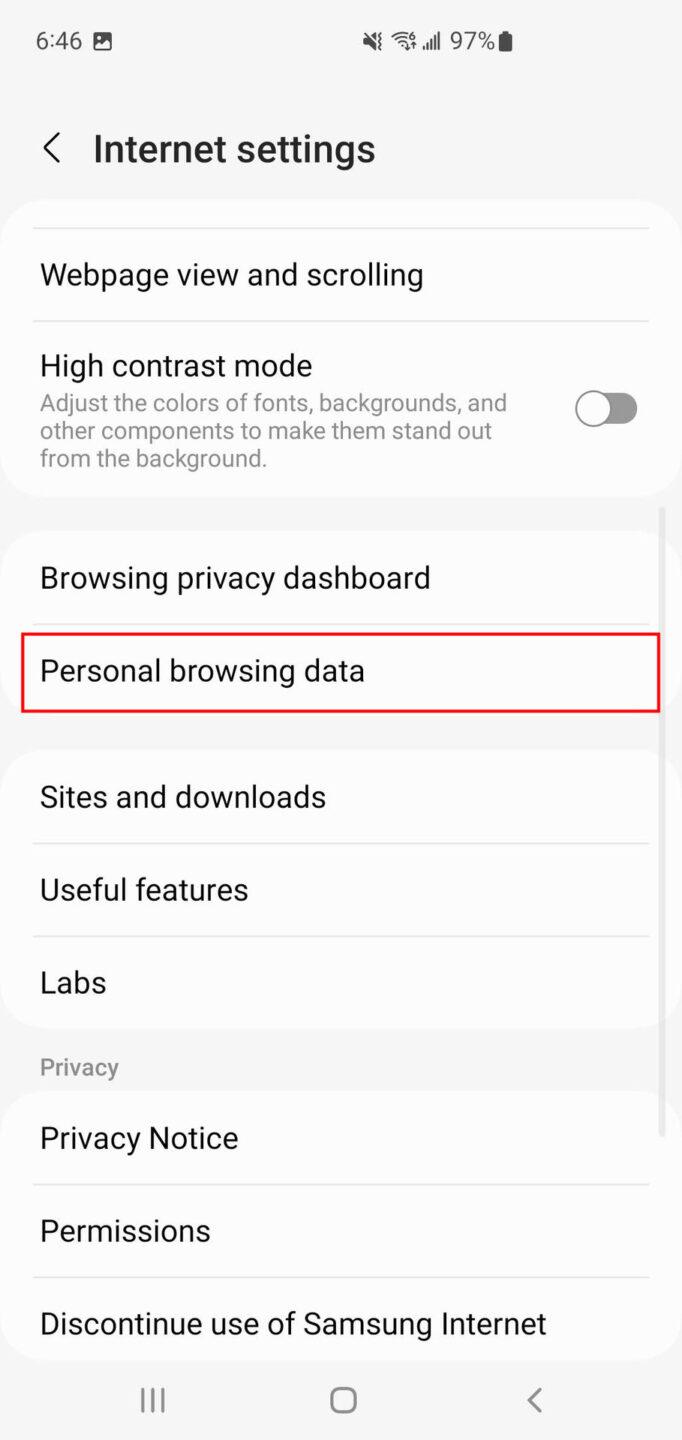The height and width of the screenshot is (1440, 682).
Task: View the Privacy Notice
Action: [x=139, y=1137]
